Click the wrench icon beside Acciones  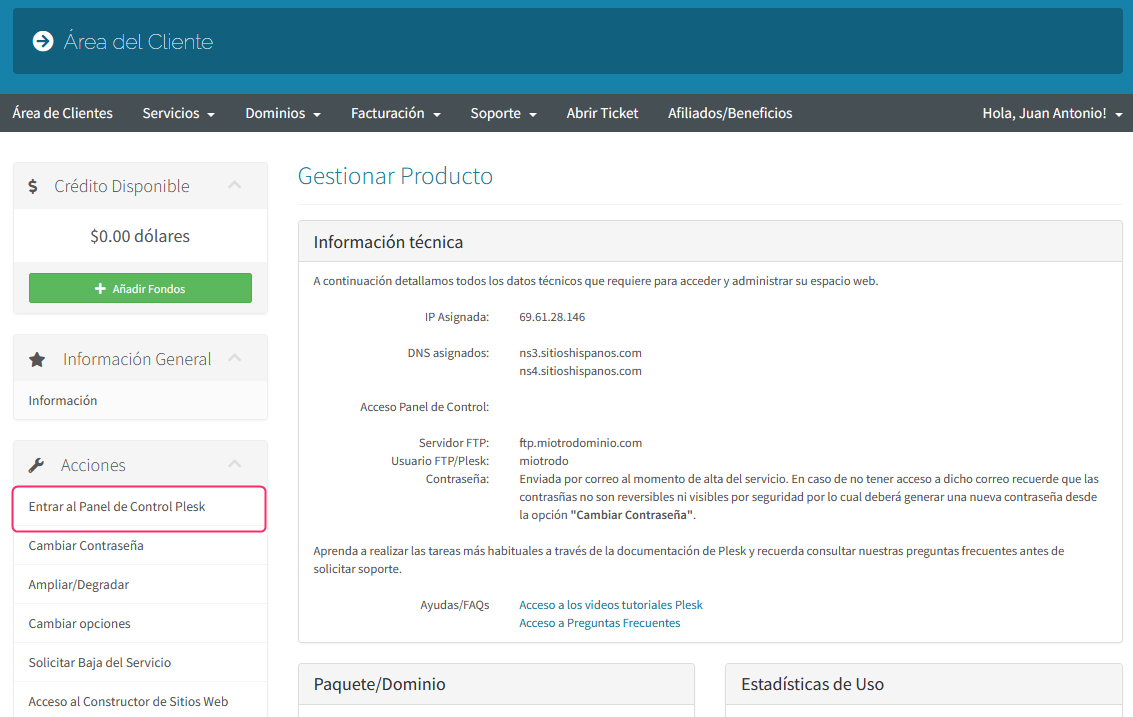(36, 465)
